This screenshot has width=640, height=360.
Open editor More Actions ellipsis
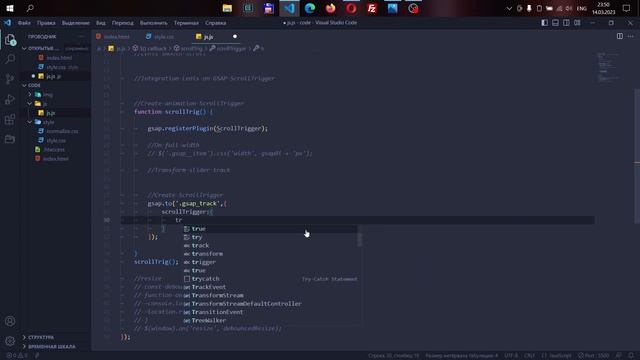click(631, 36)
